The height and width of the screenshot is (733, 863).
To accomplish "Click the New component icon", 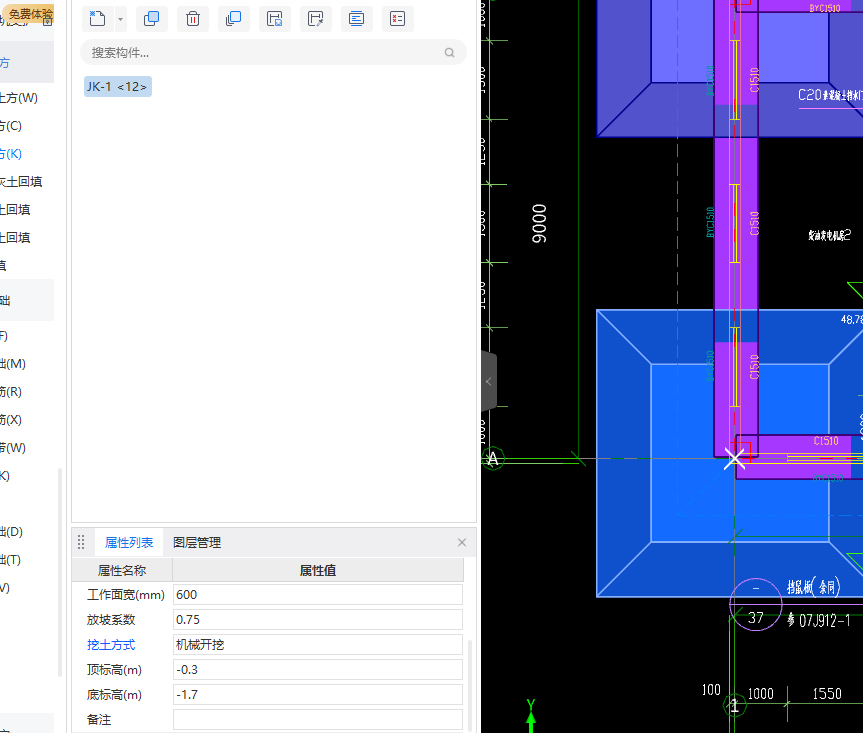I will click(97, 19).
